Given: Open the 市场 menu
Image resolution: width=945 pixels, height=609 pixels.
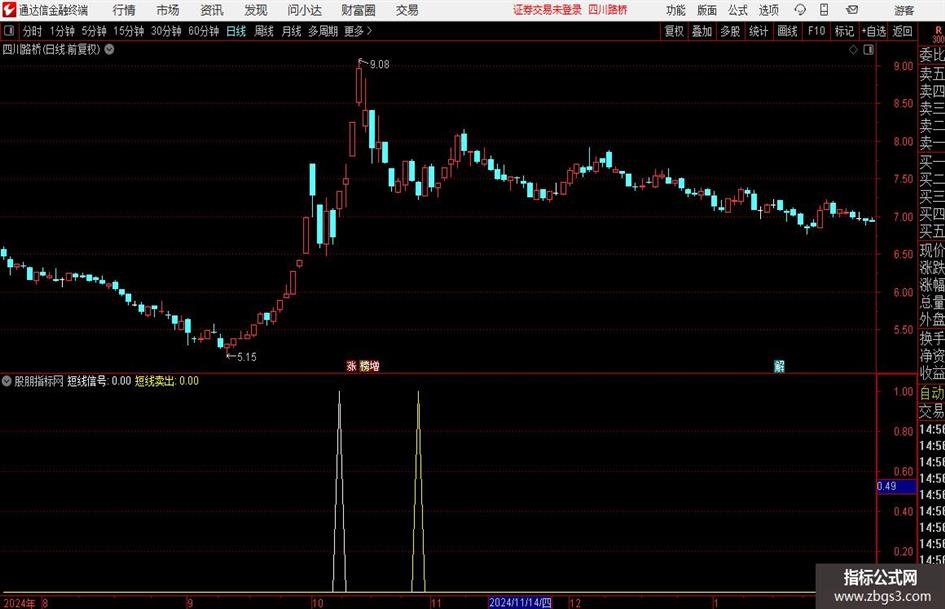Looking at the screenshot, I should pos(168,10).
